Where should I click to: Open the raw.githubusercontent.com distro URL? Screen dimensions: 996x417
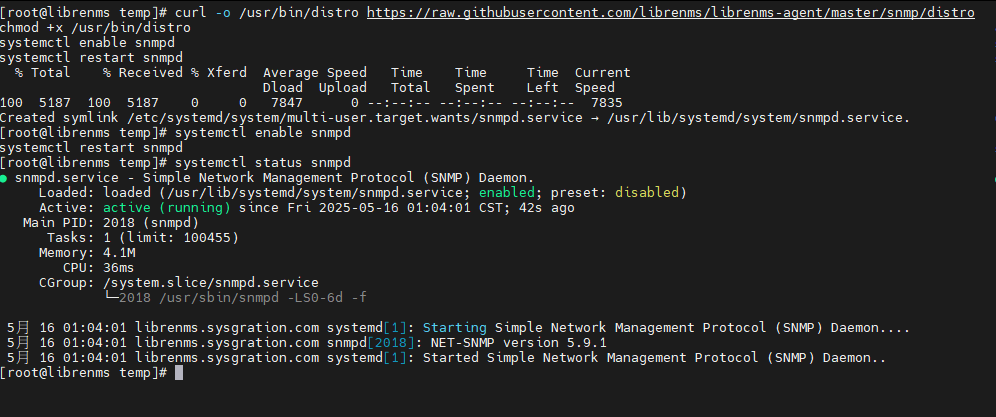(671, 13)
